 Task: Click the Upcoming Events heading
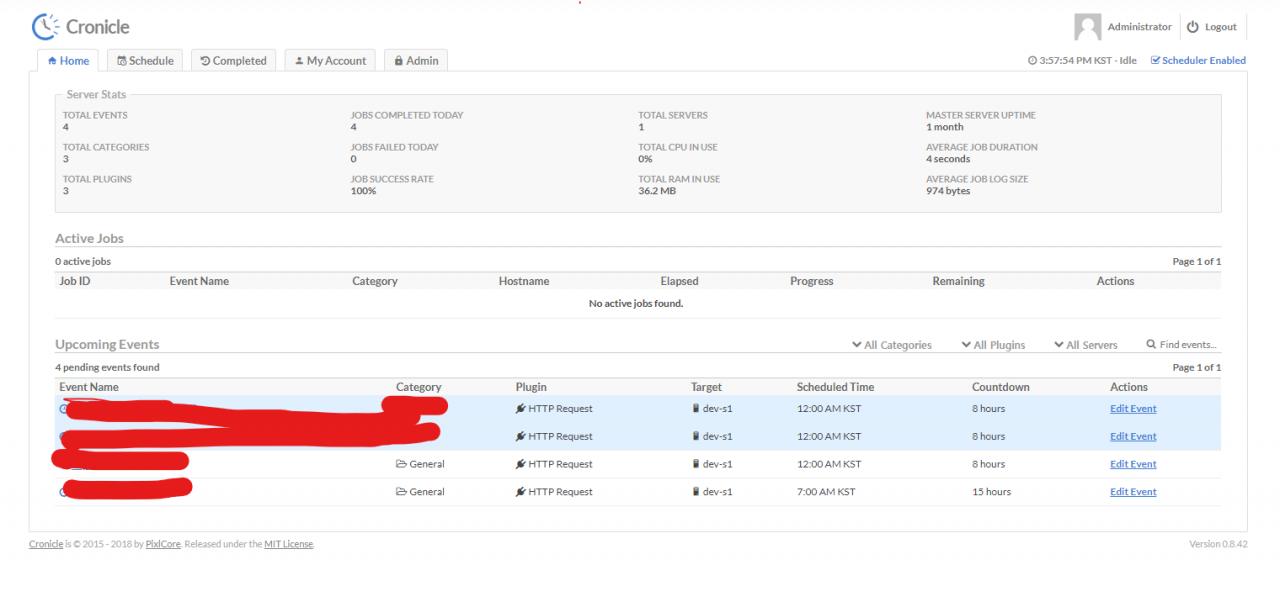tap(107, 344)
